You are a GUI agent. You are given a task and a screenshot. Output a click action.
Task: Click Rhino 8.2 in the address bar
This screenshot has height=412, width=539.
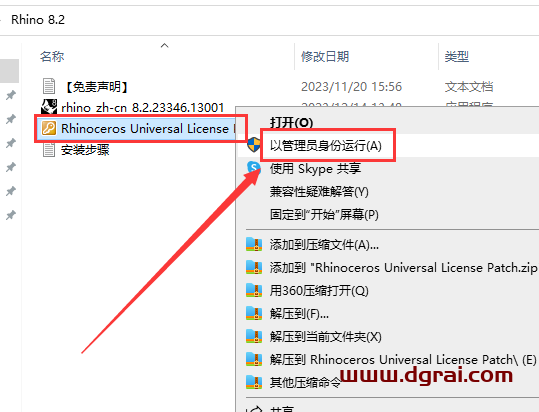coord(38,20)
